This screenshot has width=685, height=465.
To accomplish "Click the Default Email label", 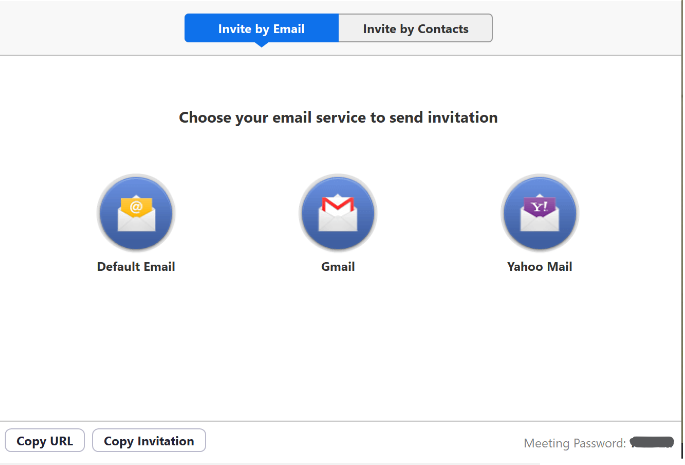I will tap(136, 267).
